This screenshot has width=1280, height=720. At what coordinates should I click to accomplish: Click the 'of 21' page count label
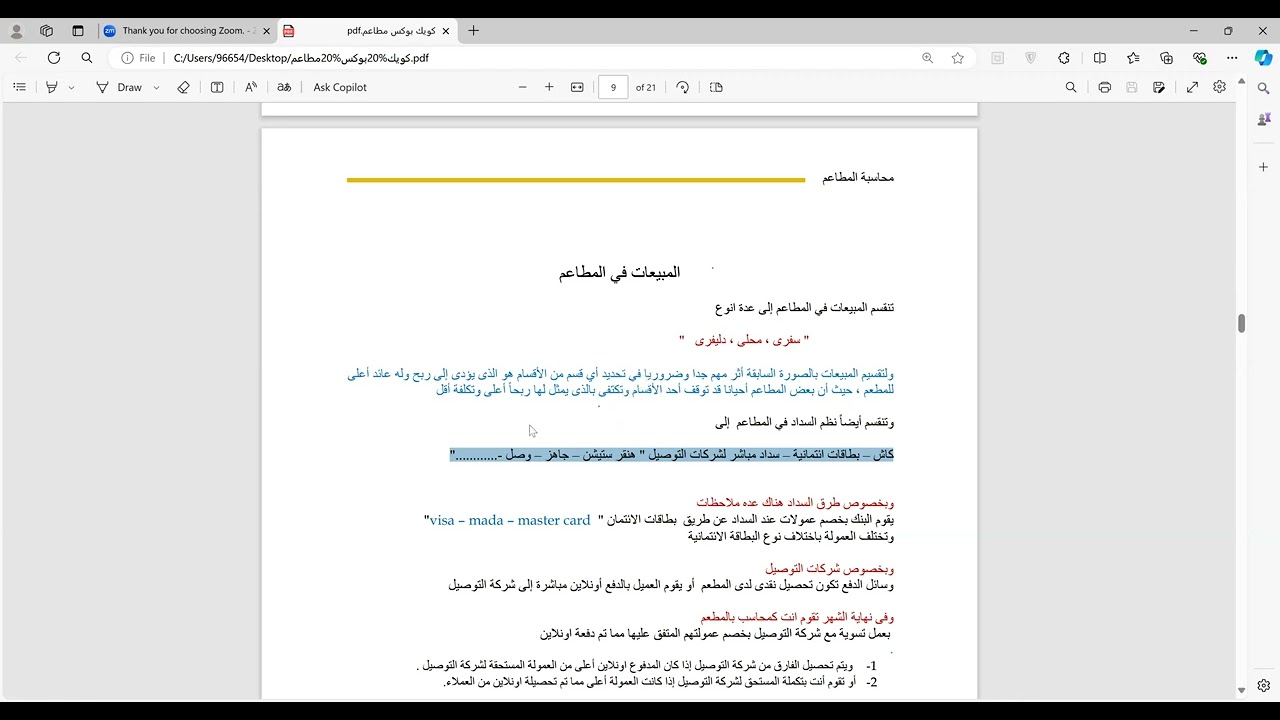pyautogui.click(x=646, y=87)
